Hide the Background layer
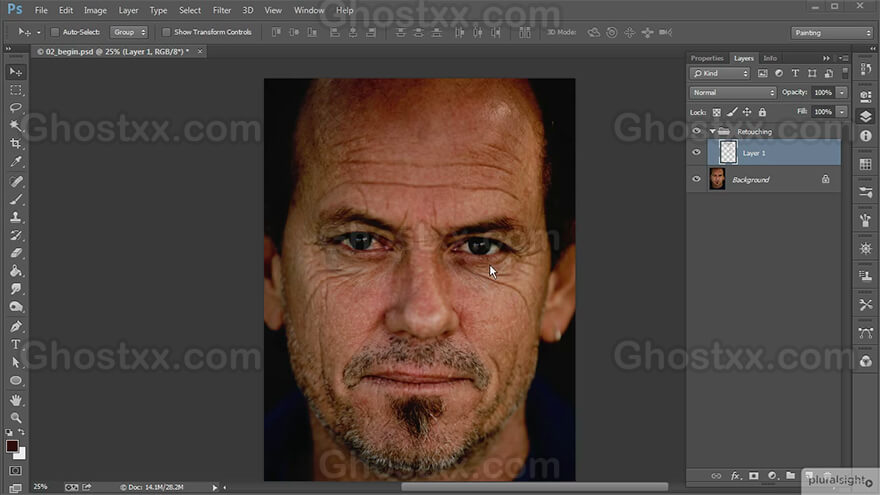This screenshot has width=880, height=495. (696, 179)
